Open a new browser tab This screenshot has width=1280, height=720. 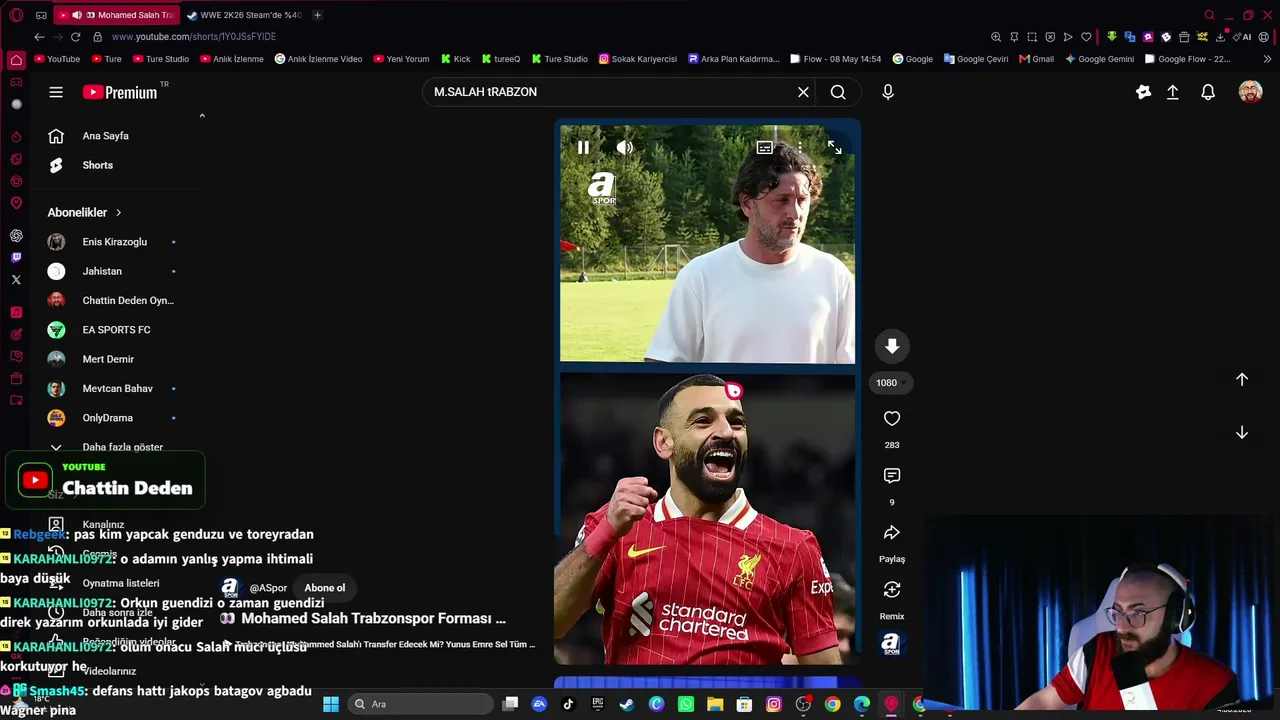317,15
